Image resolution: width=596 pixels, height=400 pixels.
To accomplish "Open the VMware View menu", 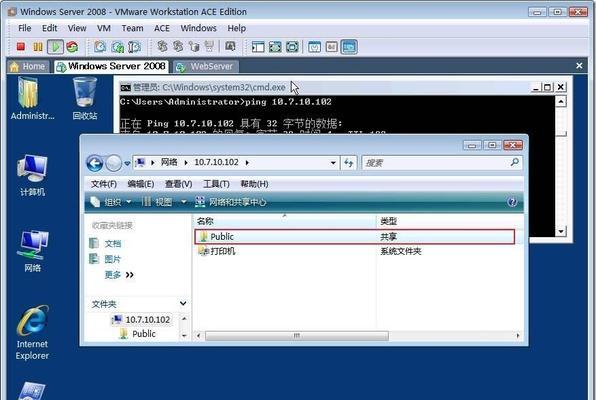I will coord(77,28).
